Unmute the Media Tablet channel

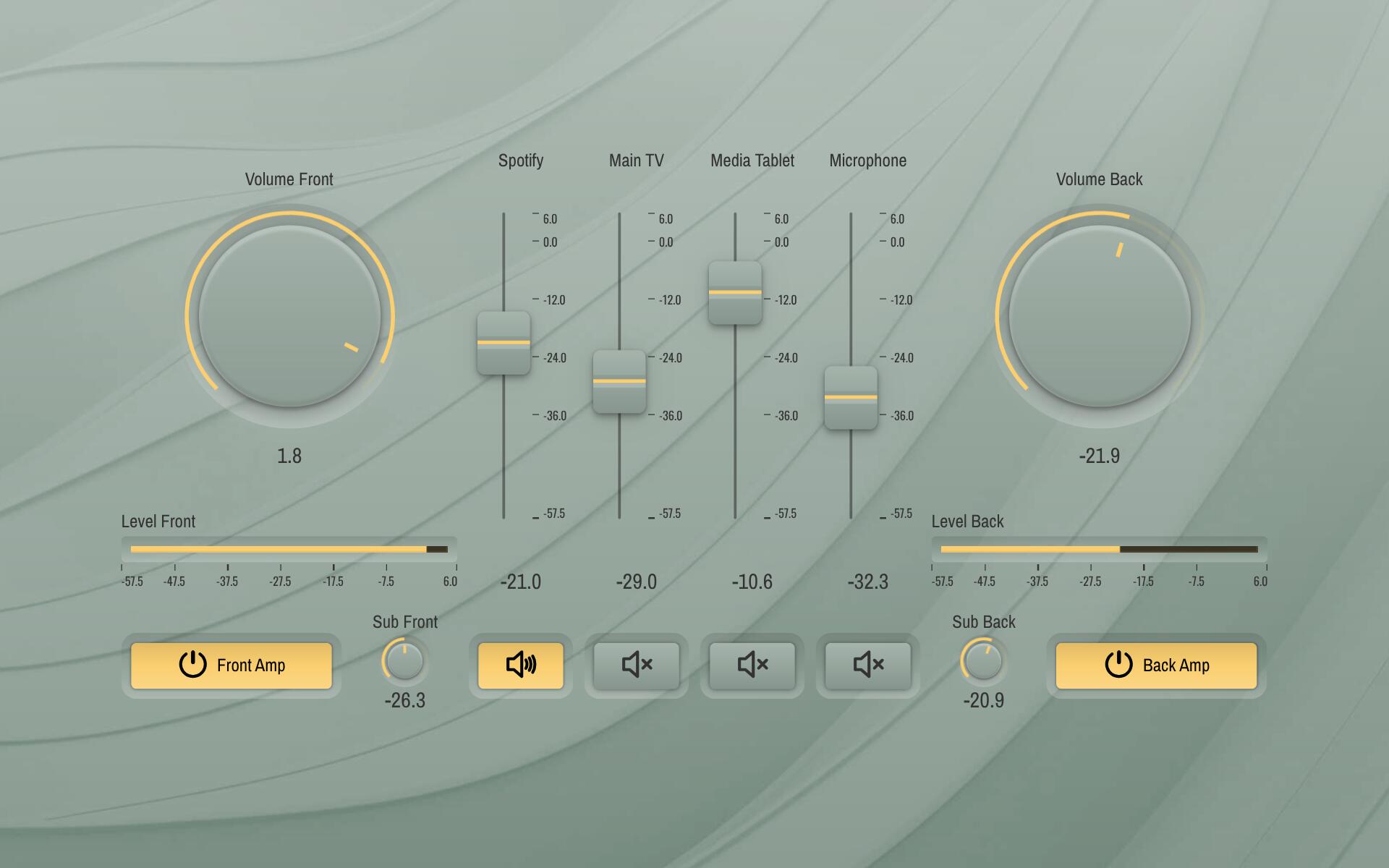click(752, 665)
